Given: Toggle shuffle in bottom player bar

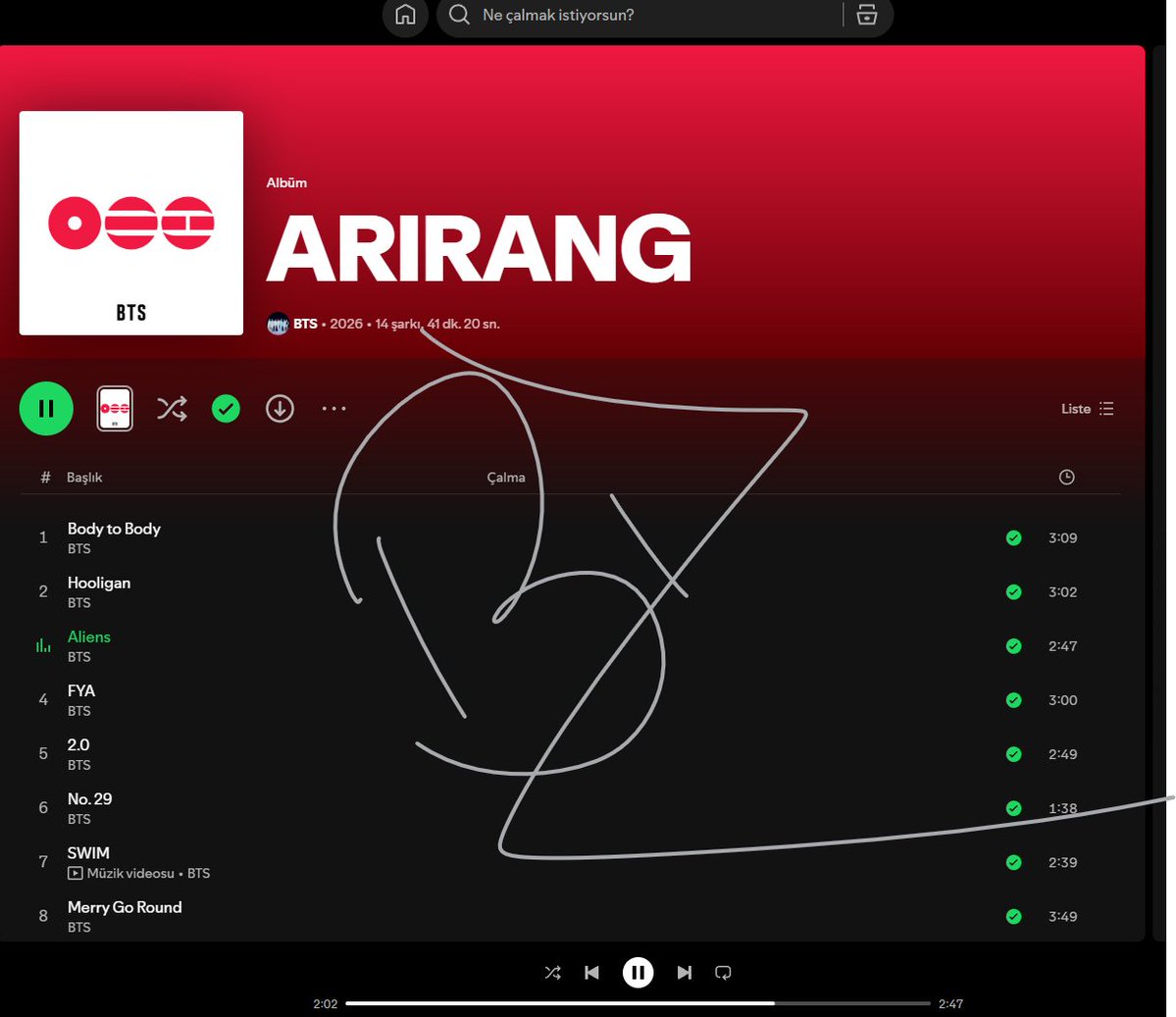Looking at the screenshot, I should [553, 973].
